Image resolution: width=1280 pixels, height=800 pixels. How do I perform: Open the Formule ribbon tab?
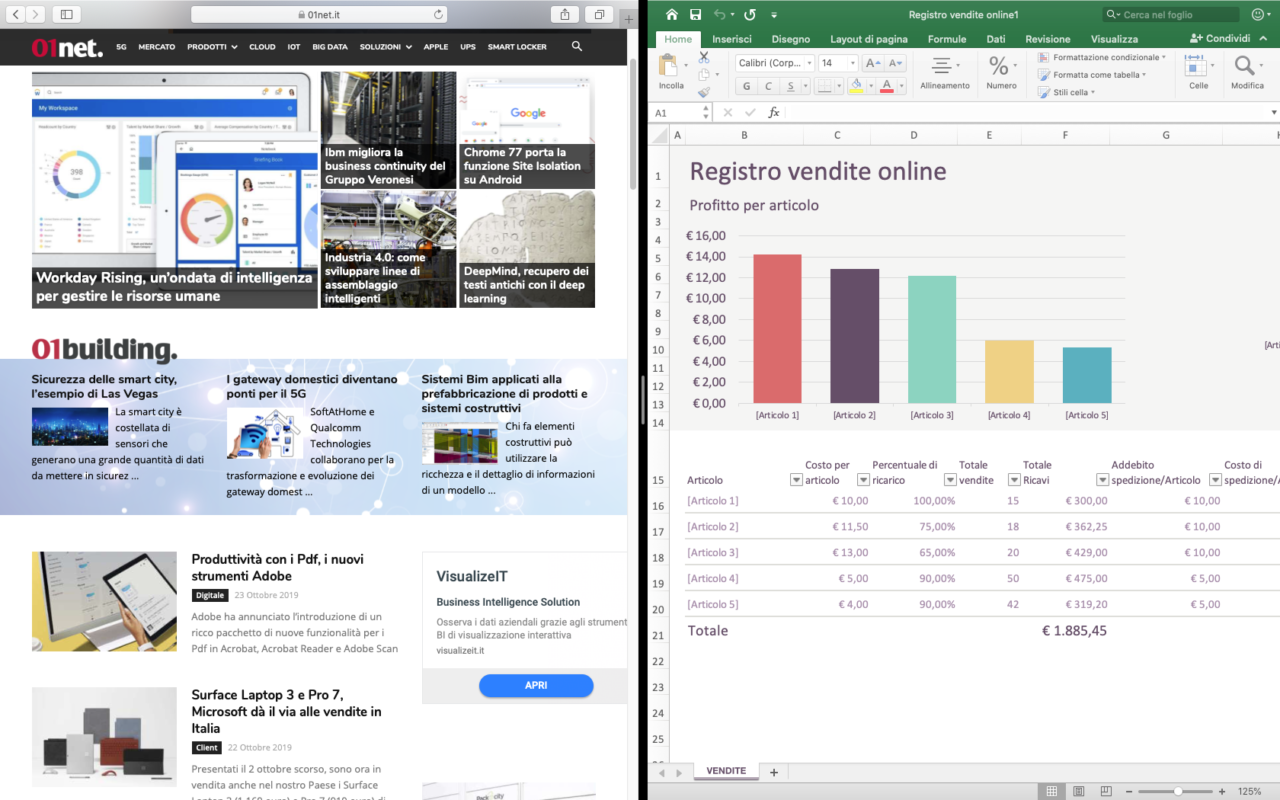946,39
